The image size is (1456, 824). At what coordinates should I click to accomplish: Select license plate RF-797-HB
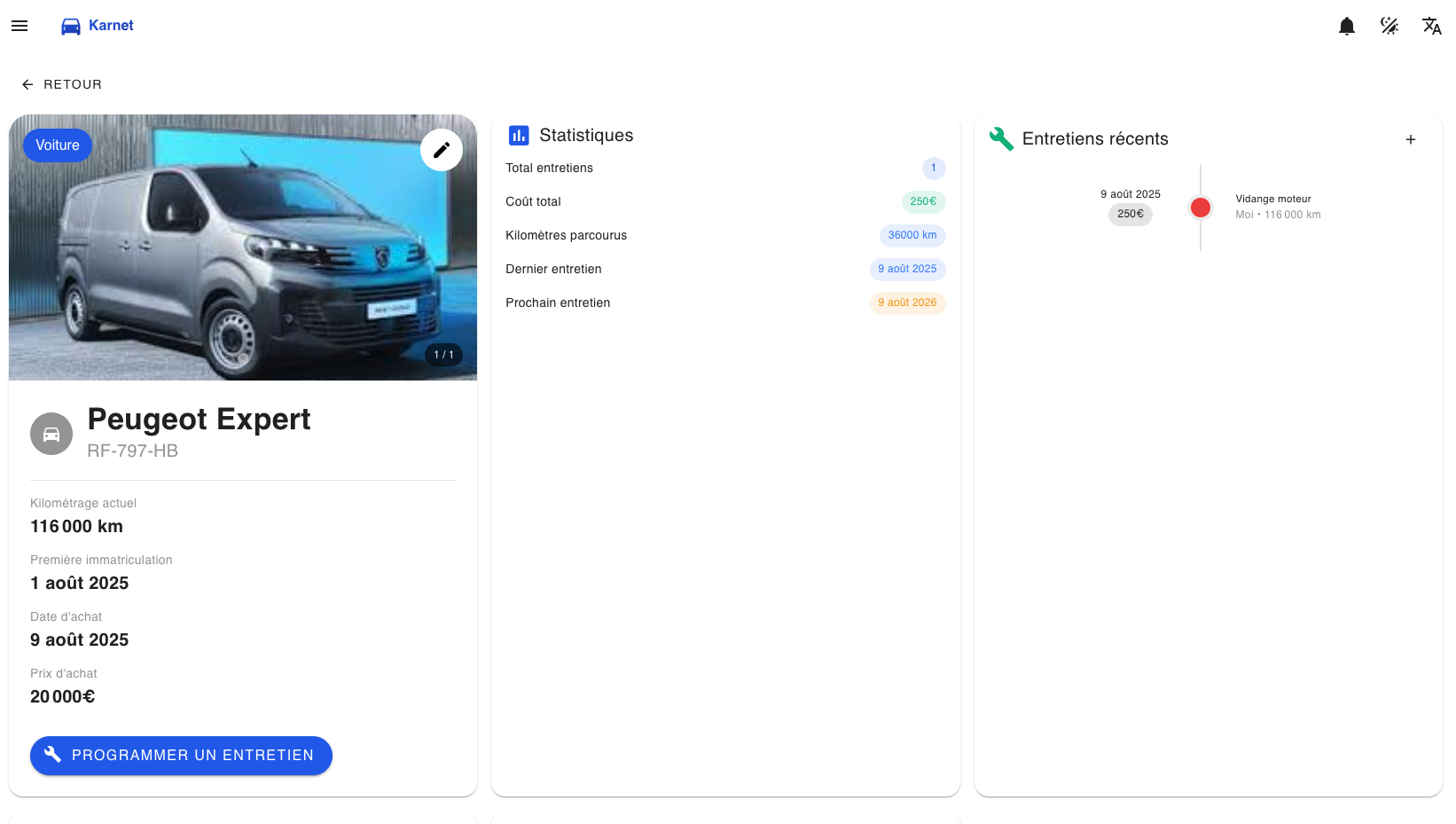pos(132,451)
